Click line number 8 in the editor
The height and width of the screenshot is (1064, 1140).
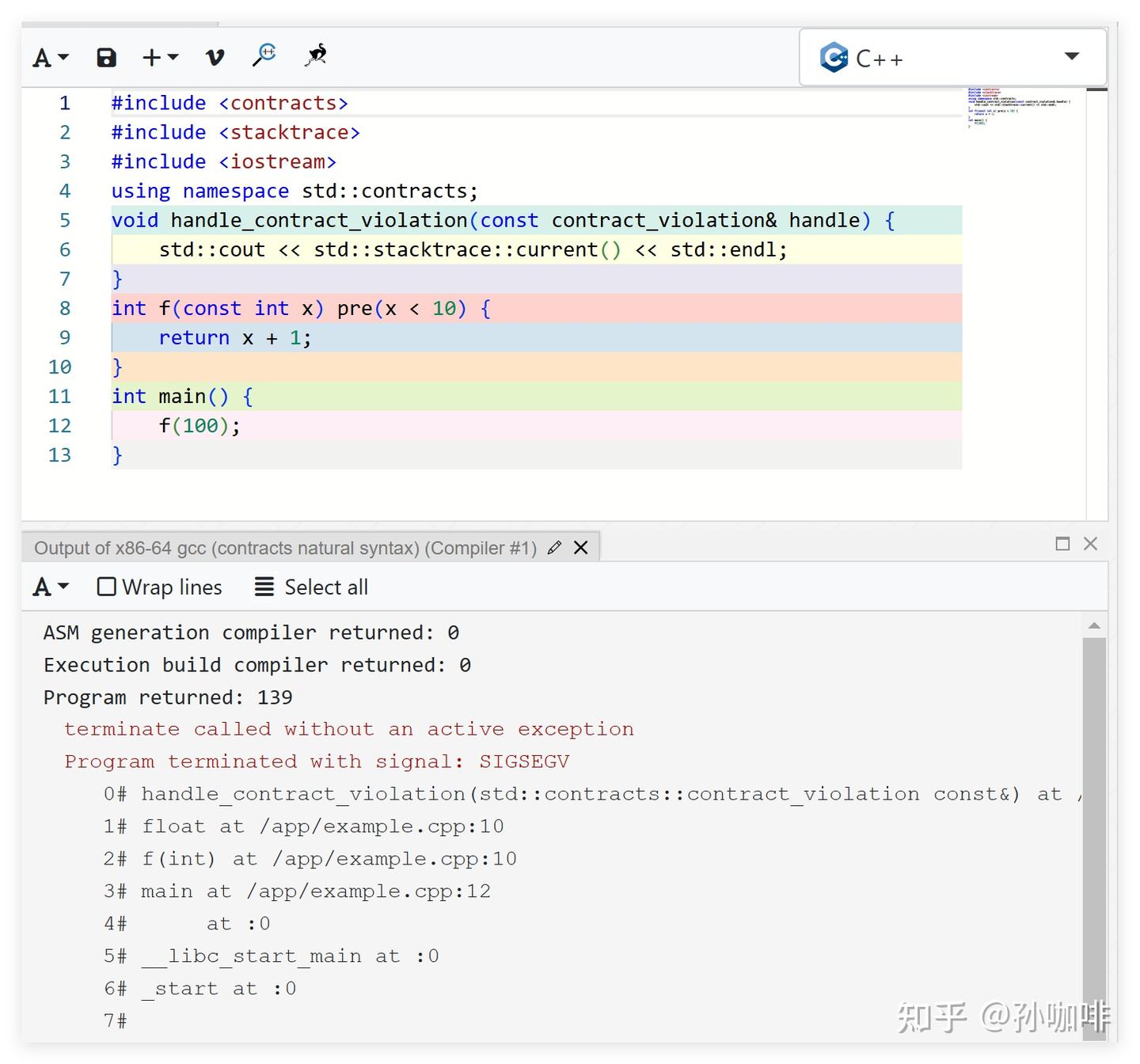[x=64, y=308]
